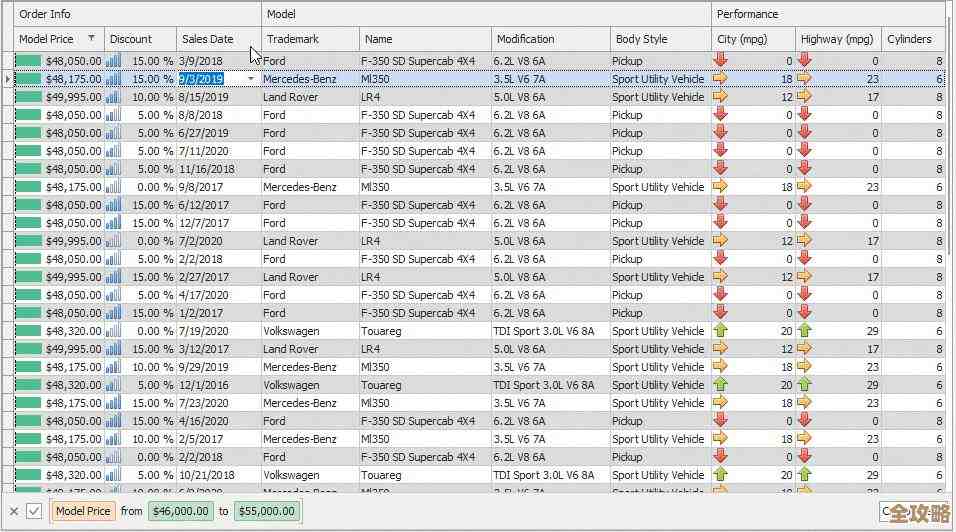
Task: Click the row indicator arrow of selected row
Action: [x=8, y=79]
